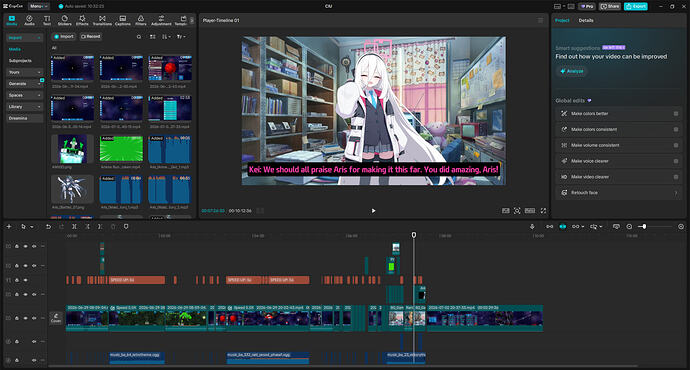Edit the main track Cover
Viewport: 690px width, 370px height.
coord(56,318)
